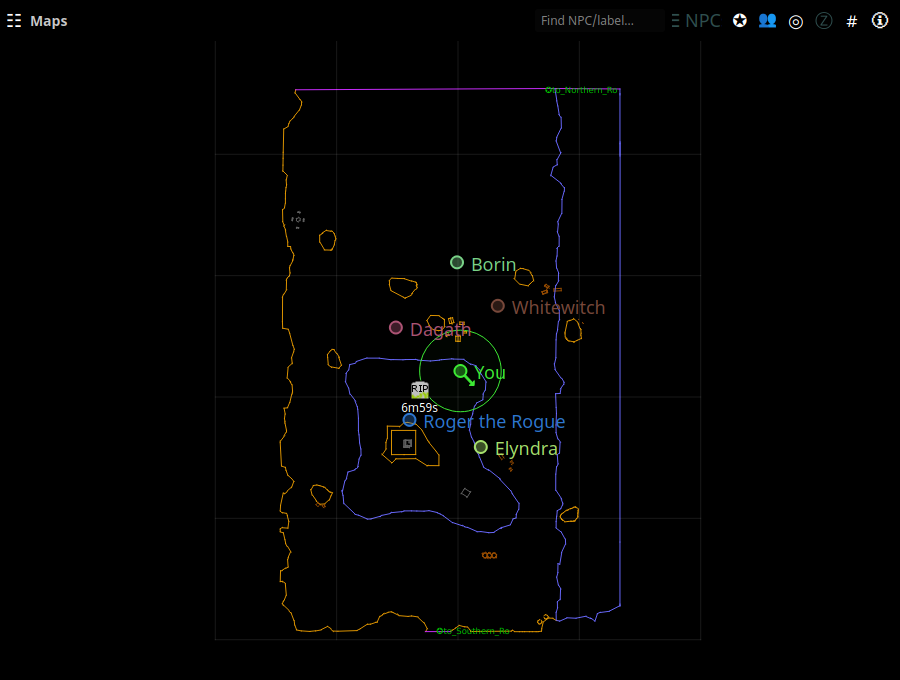Click the small square building marker icon
The height and width of the screenshot is (680, 900).
pyautogui.click(x=407, y=444)
